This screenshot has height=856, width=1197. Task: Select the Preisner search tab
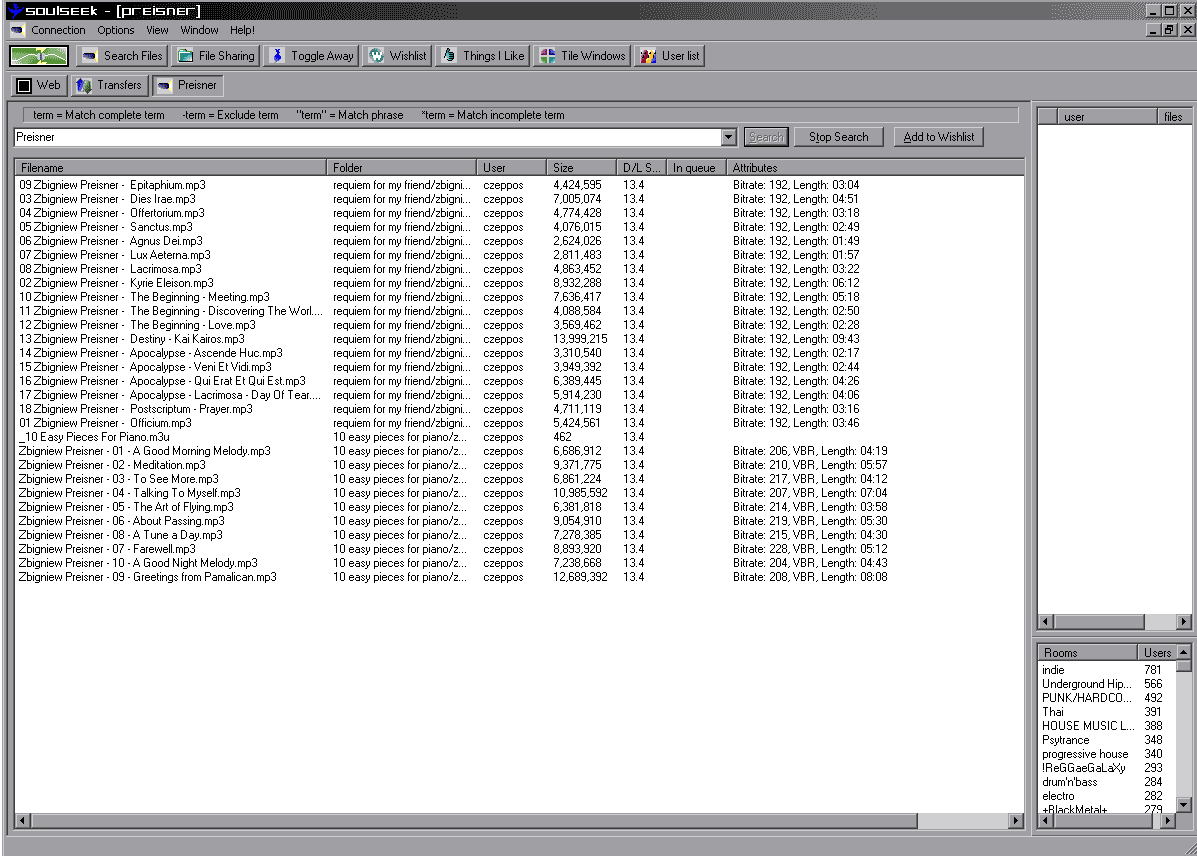coord(187,85)
